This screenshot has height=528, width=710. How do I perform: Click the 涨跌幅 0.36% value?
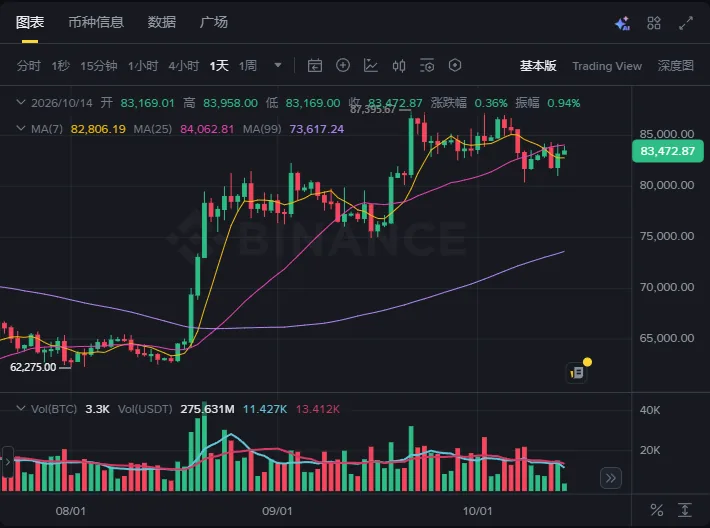pyautogui.click(x=491, y=103)
